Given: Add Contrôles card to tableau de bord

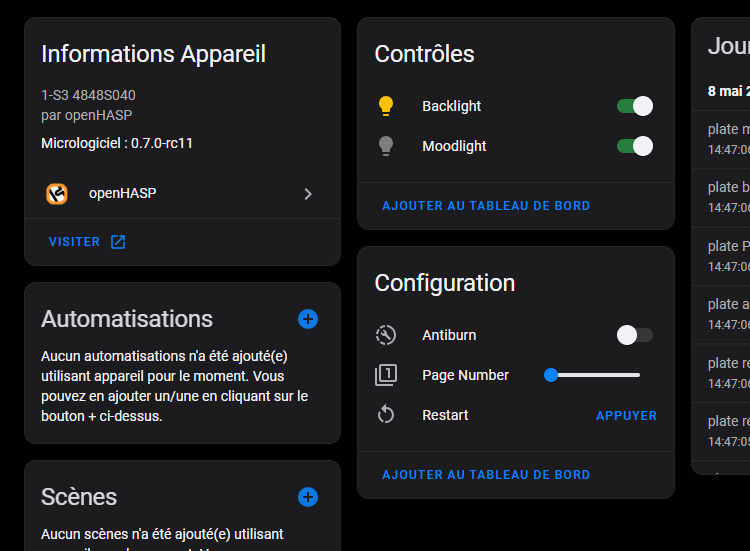Looking at the screenshot, I should [486, 206].
